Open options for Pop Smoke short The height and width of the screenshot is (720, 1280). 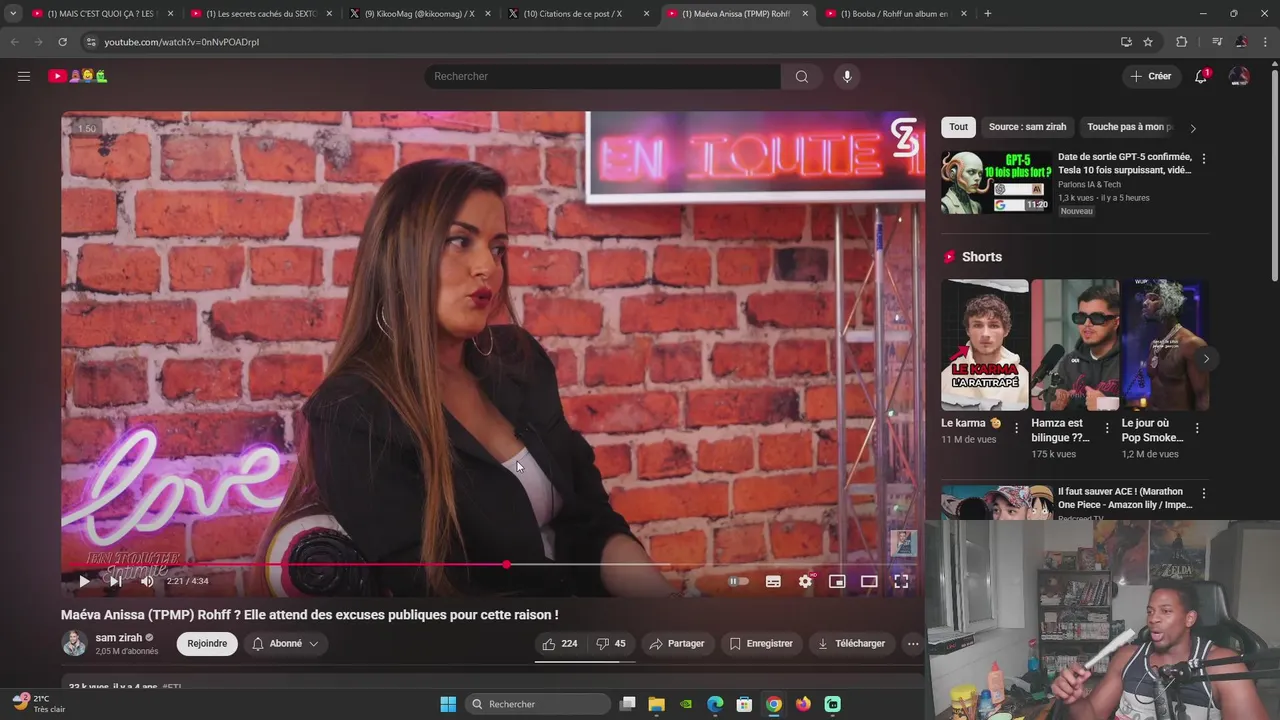pos(1197,428)
